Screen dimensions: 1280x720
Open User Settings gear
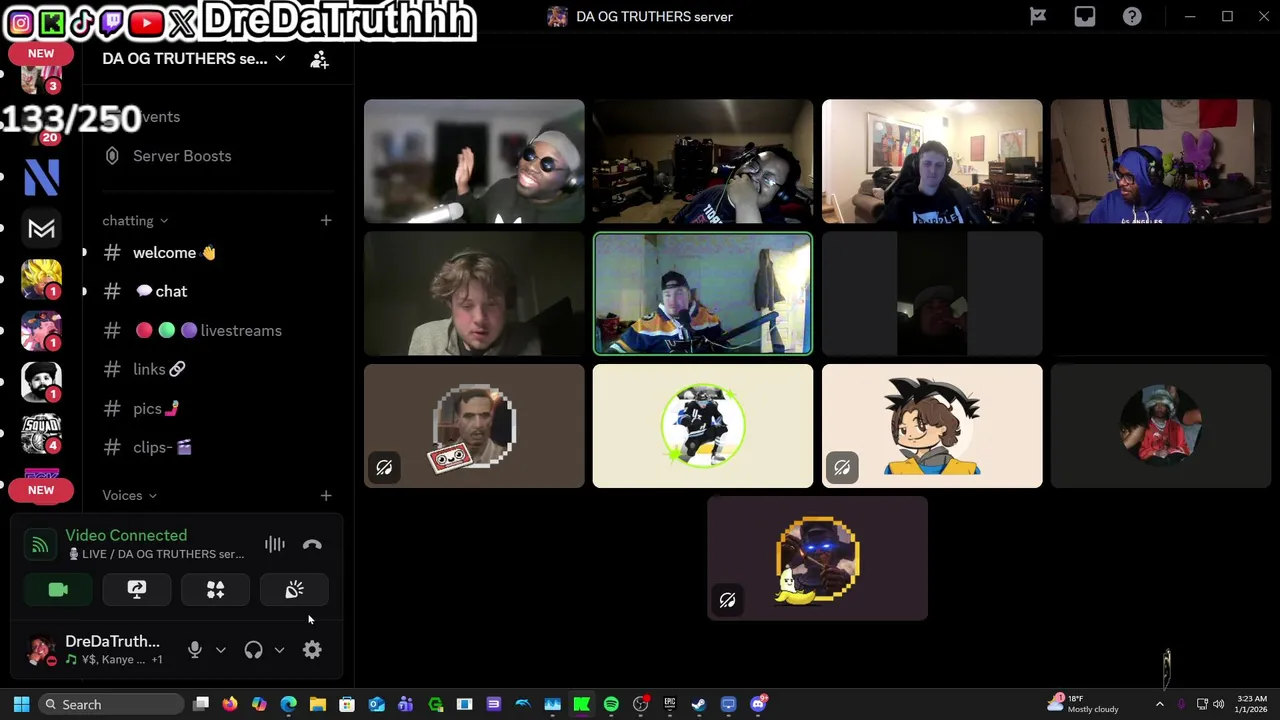tap(312, 650)
